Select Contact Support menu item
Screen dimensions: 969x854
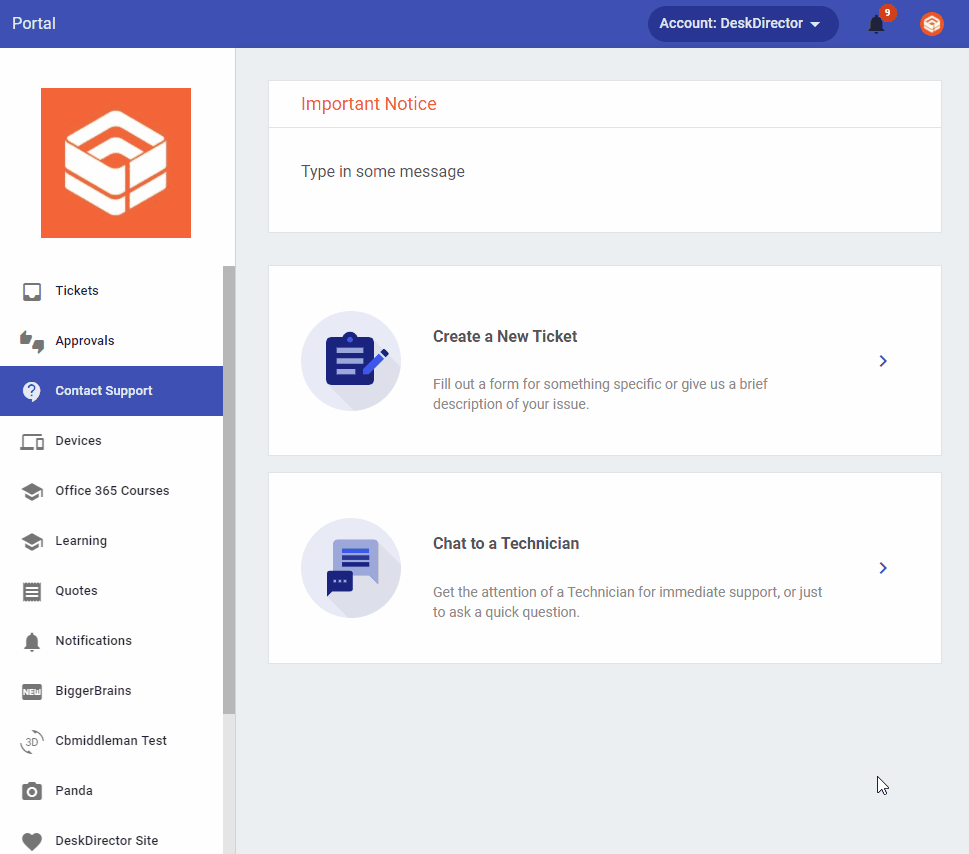[111, 391]
